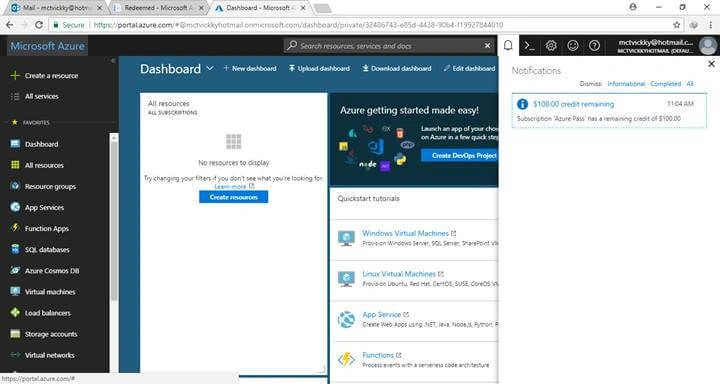Image resolution: width=720 pixels, height=384 pixels.
Task: Click the Create DevOps Project button
Action: click(460, 156)
